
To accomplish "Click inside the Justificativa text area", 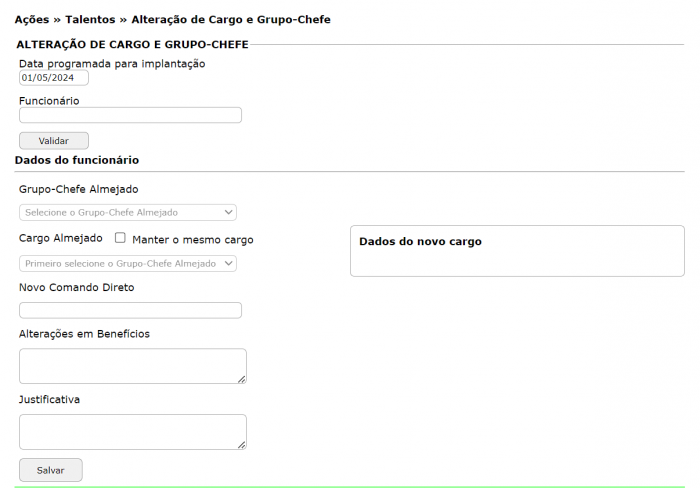I will [132, 431].
